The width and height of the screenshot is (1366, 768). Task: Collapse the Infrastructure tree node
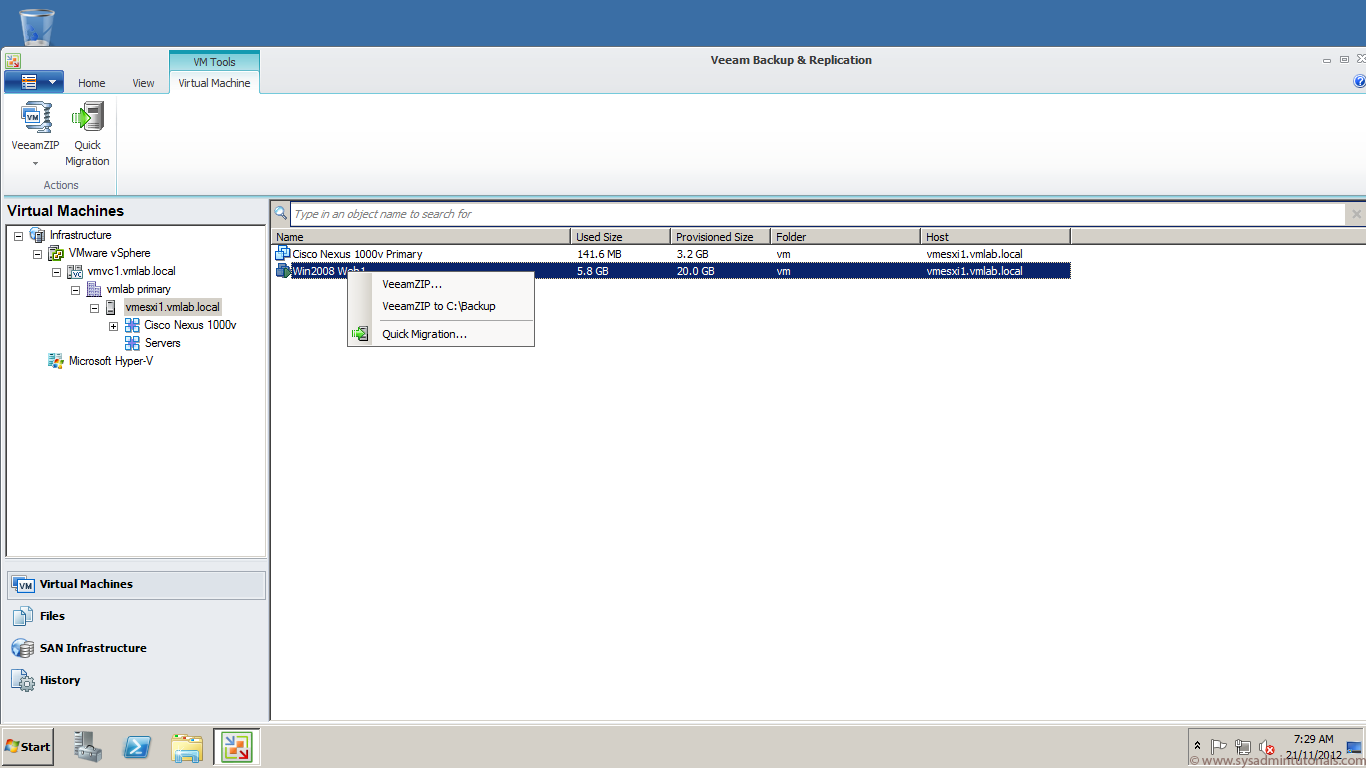18,235
